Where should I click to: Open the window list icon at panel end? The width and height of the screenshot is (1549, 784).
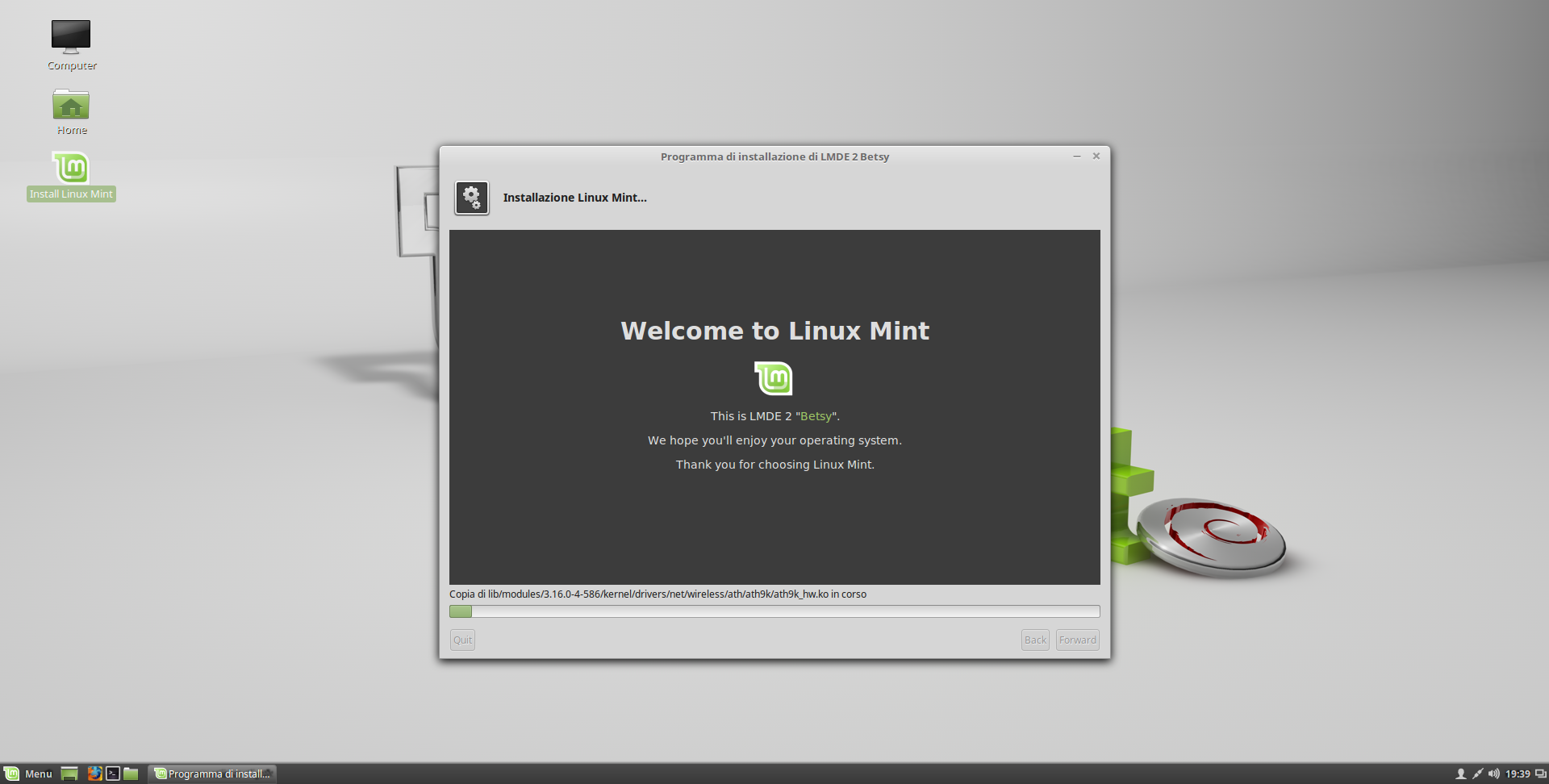[x=1540, y=774]
